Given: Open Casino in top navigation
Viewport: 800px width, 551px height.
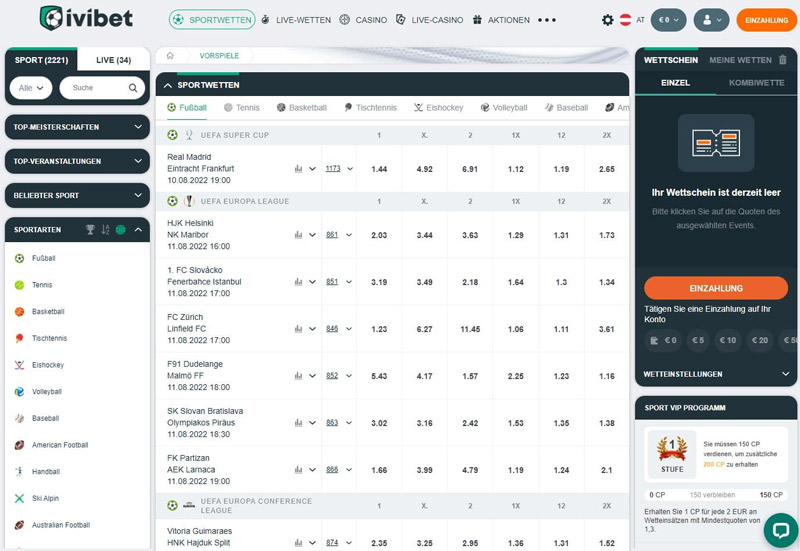Looking at the screenshot, I should 363,20.
